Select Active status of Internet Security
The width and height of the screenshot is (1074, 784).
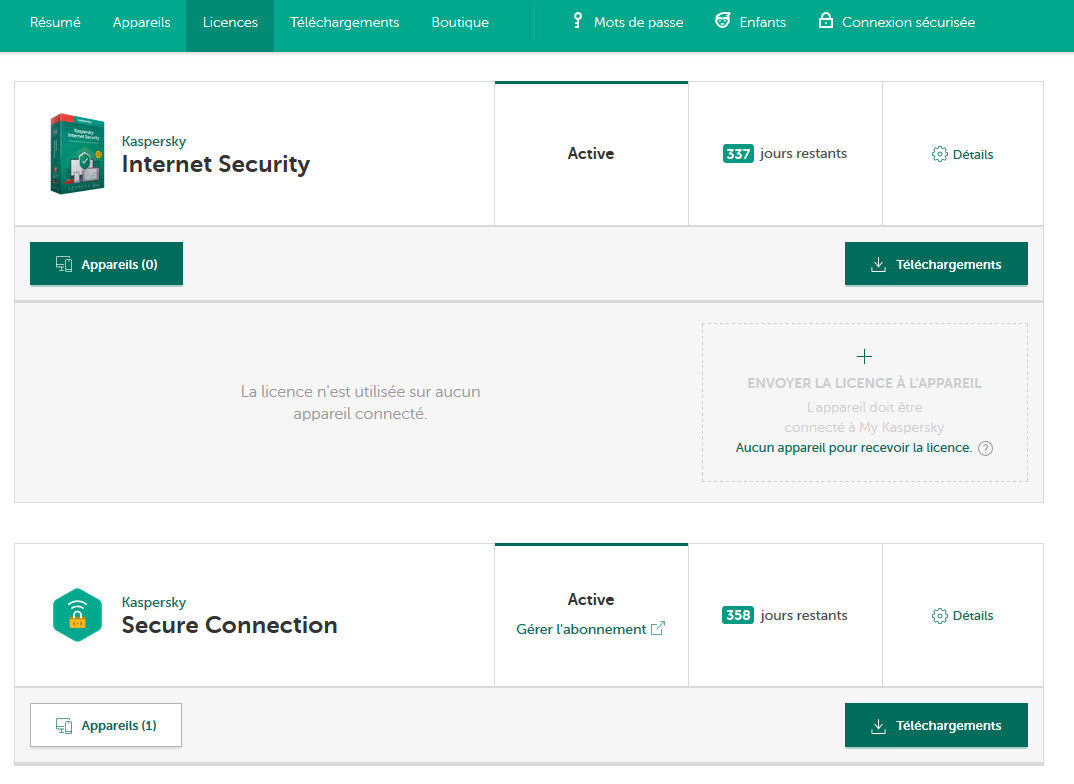590,153
